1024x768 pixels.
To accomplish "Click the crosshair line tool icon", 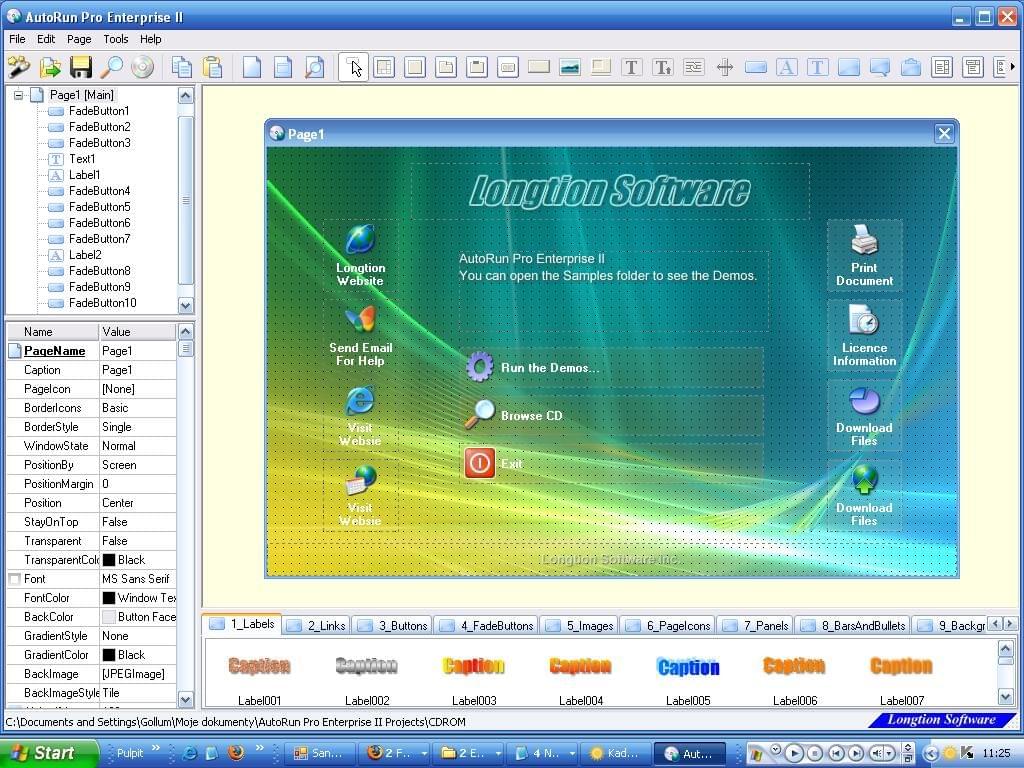I will 724,67.
